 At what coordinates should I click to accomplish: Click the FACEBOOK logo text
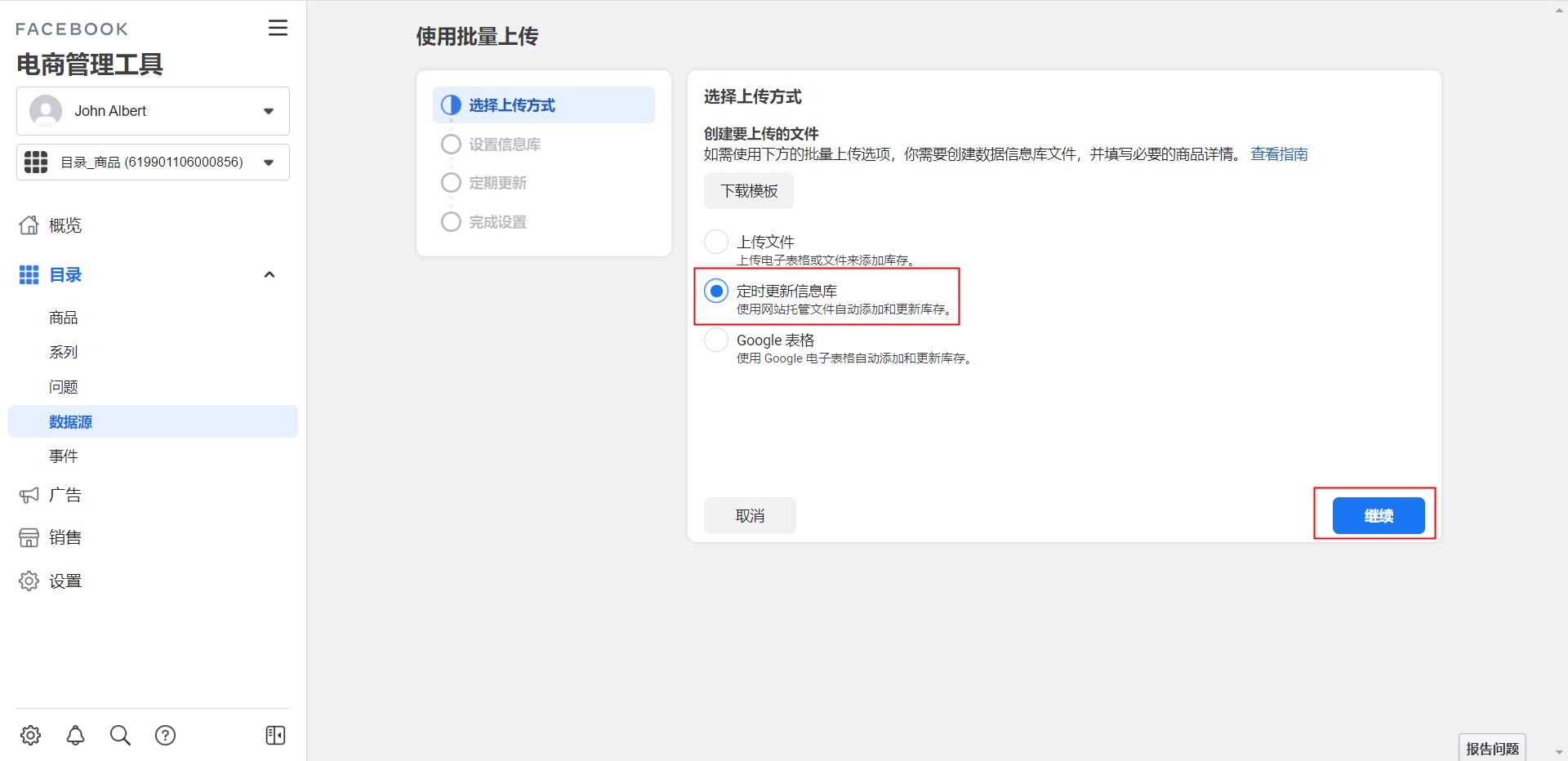point(72,29)
